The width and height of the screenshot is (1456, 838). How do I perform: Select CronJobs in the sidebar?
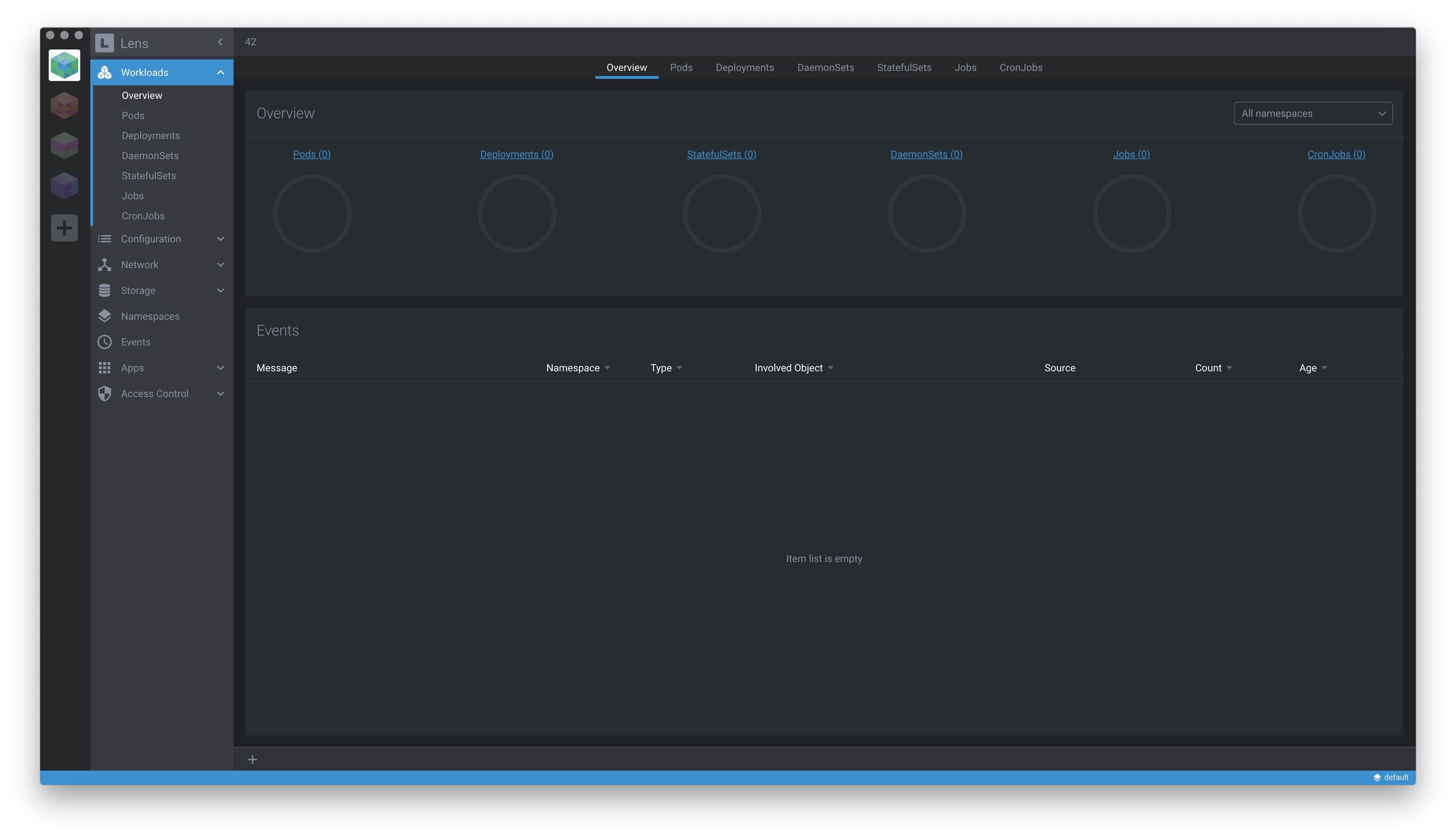point(143,216)
